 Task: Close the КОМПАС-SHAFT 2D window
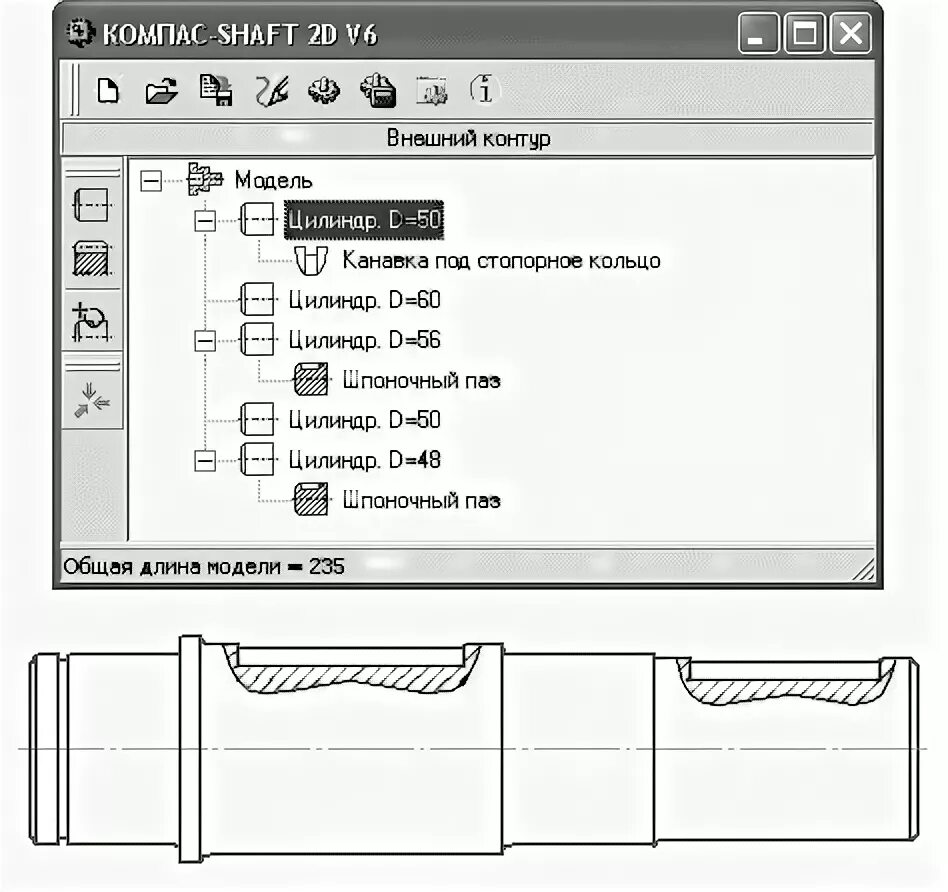[851, 33]
